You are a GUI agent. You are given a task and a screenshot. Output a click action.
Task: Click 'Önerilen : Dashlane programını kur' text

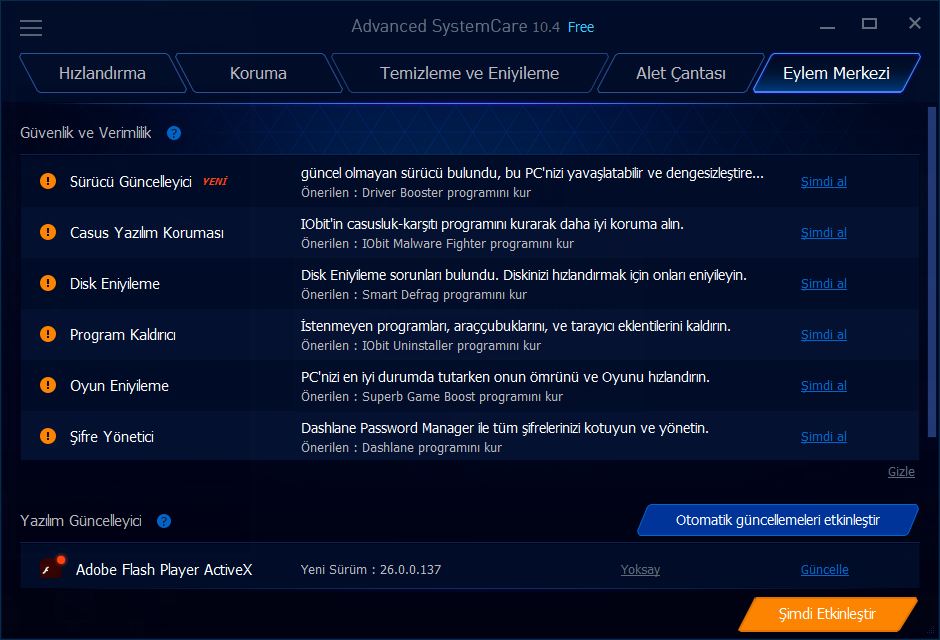[401, 447]
